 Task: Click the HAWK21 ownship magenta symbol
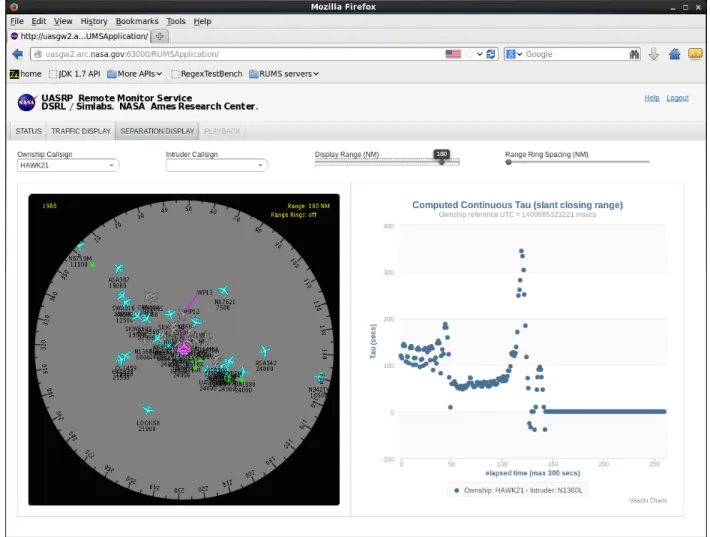click(183, 349)
